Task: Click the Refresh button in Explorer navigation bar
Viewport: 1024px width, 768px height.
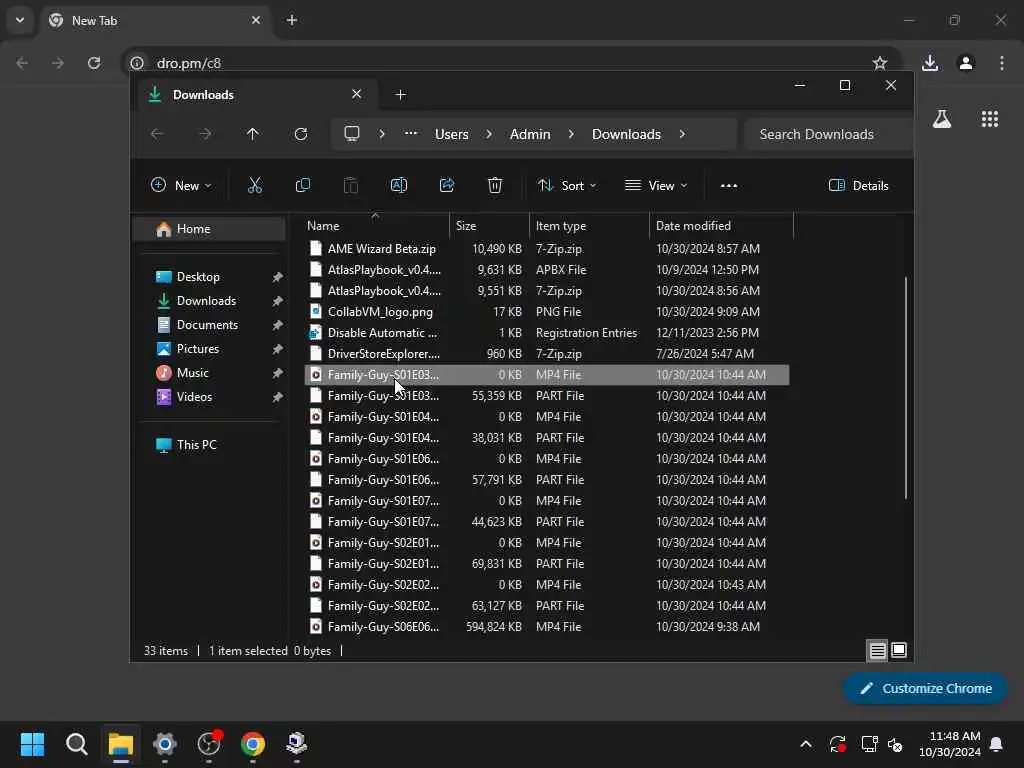Action: (x=301, y=134)
